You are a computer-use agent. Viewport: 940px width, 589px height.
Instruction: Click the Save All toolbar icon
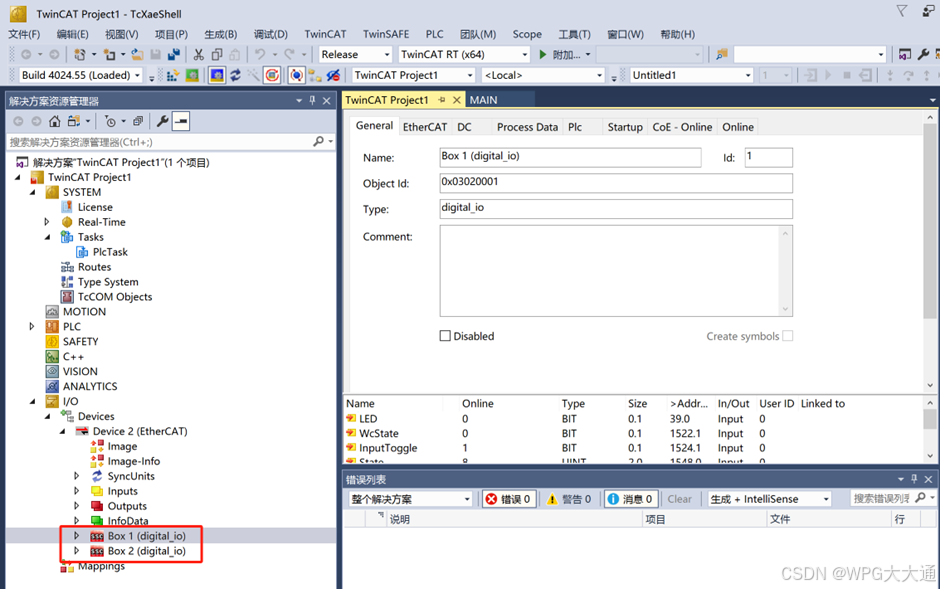tap(174, 55)
